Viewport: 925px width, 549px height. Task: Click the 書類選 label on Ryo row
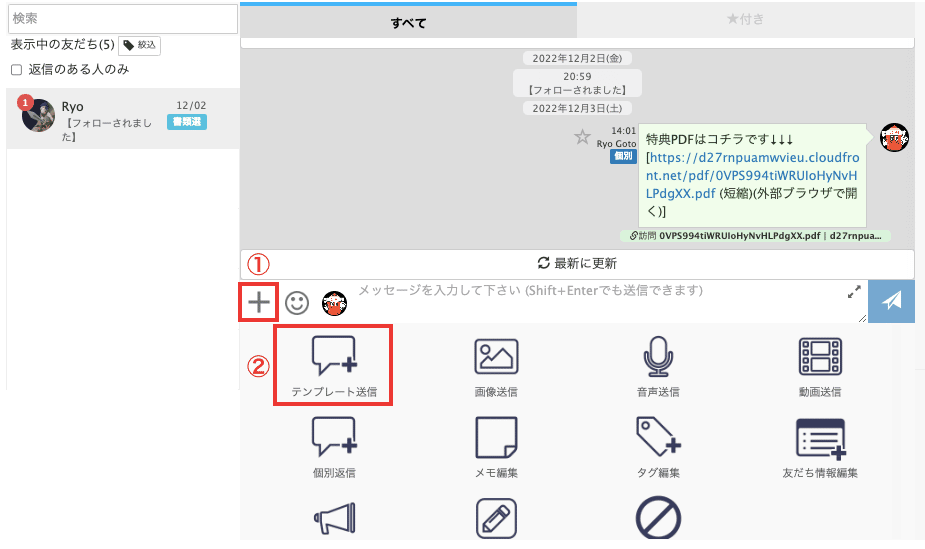(x=186, y=122)
